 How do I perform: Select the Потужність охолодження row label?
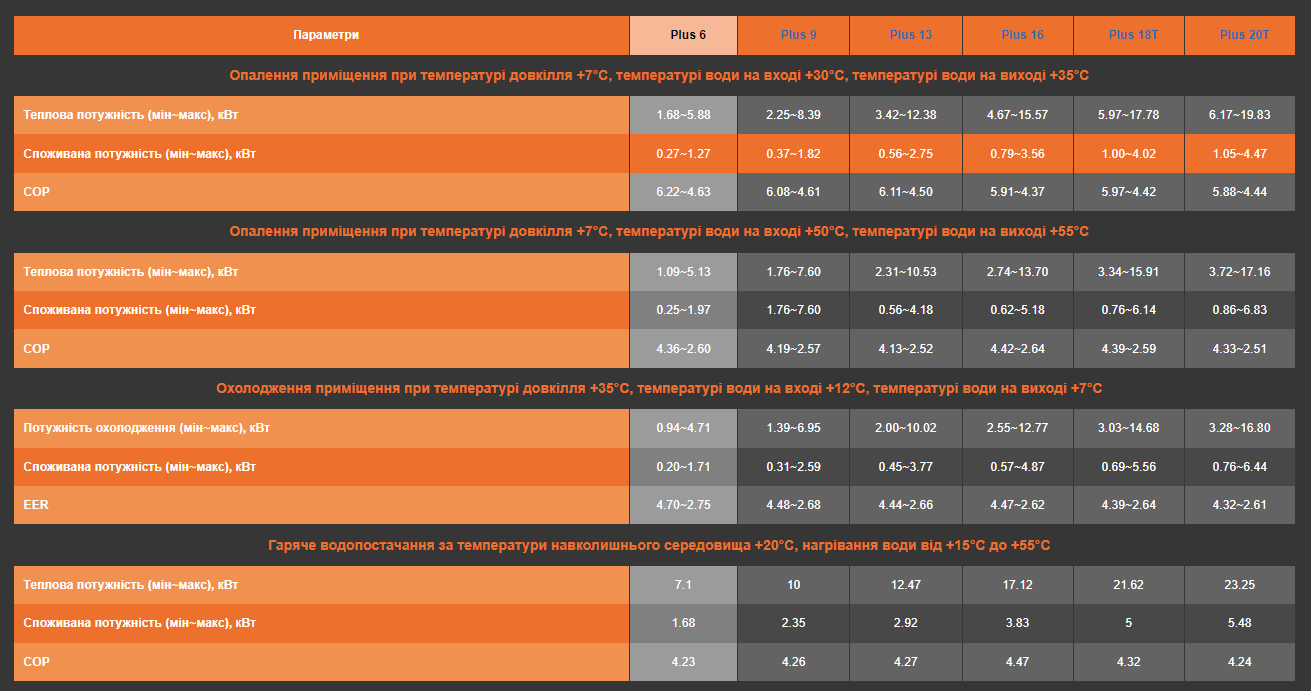[x=146, y=428]
